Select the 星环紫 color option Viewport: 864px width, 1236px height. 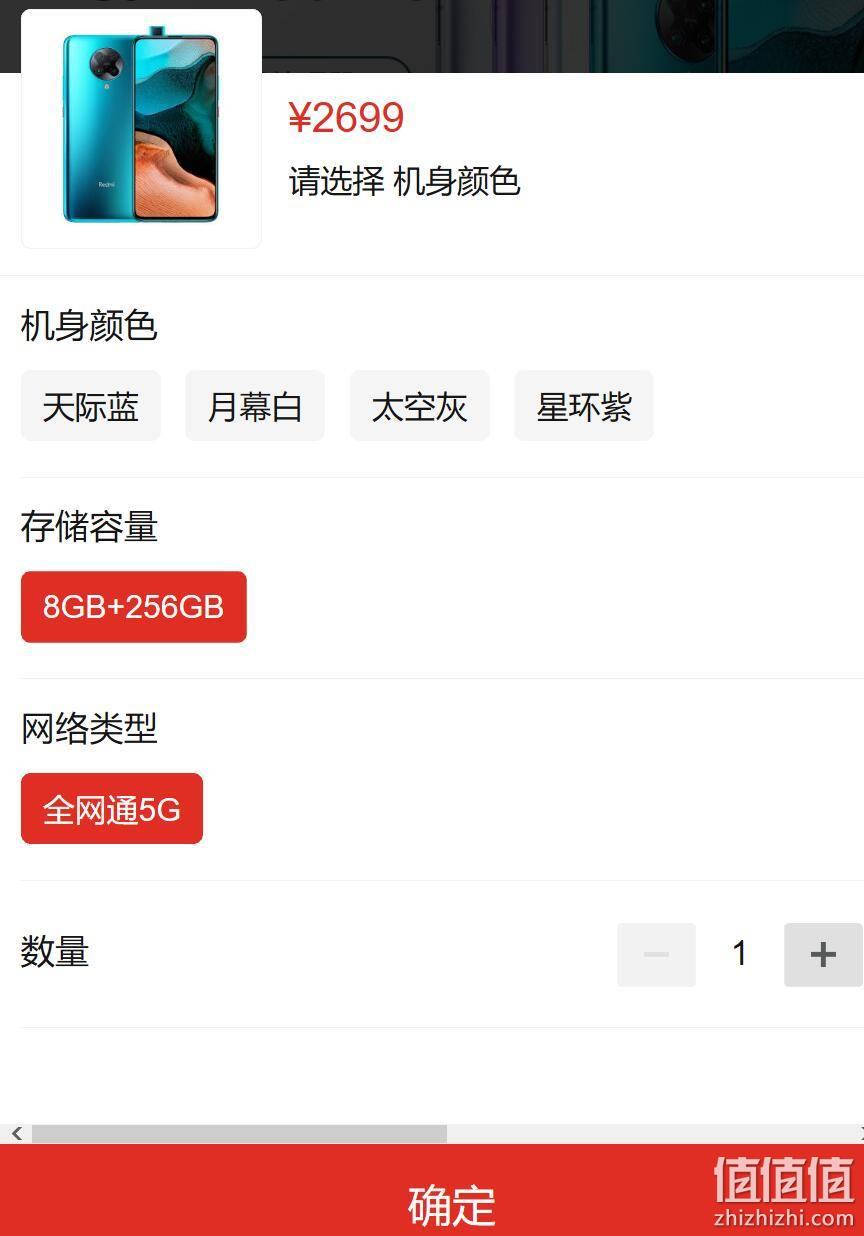584,406
